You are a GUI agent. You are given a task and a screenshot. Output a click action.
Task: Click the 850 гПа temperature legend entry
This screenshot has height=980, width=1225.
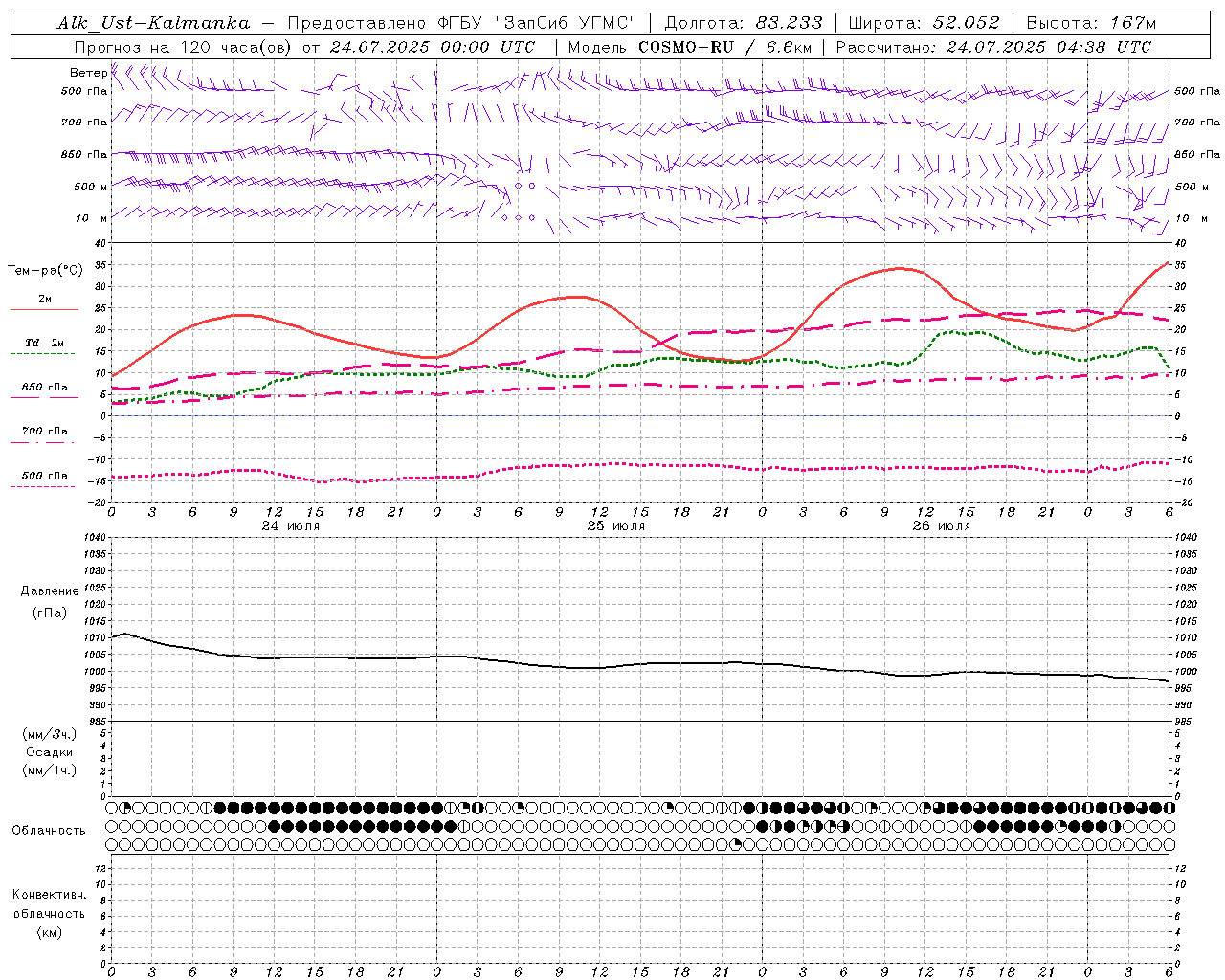(45, 388)
